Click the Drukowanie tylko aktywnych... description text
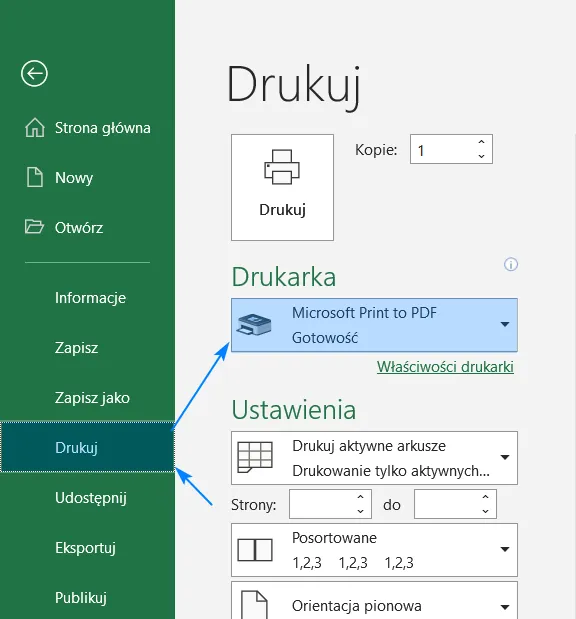 [391, 471]
